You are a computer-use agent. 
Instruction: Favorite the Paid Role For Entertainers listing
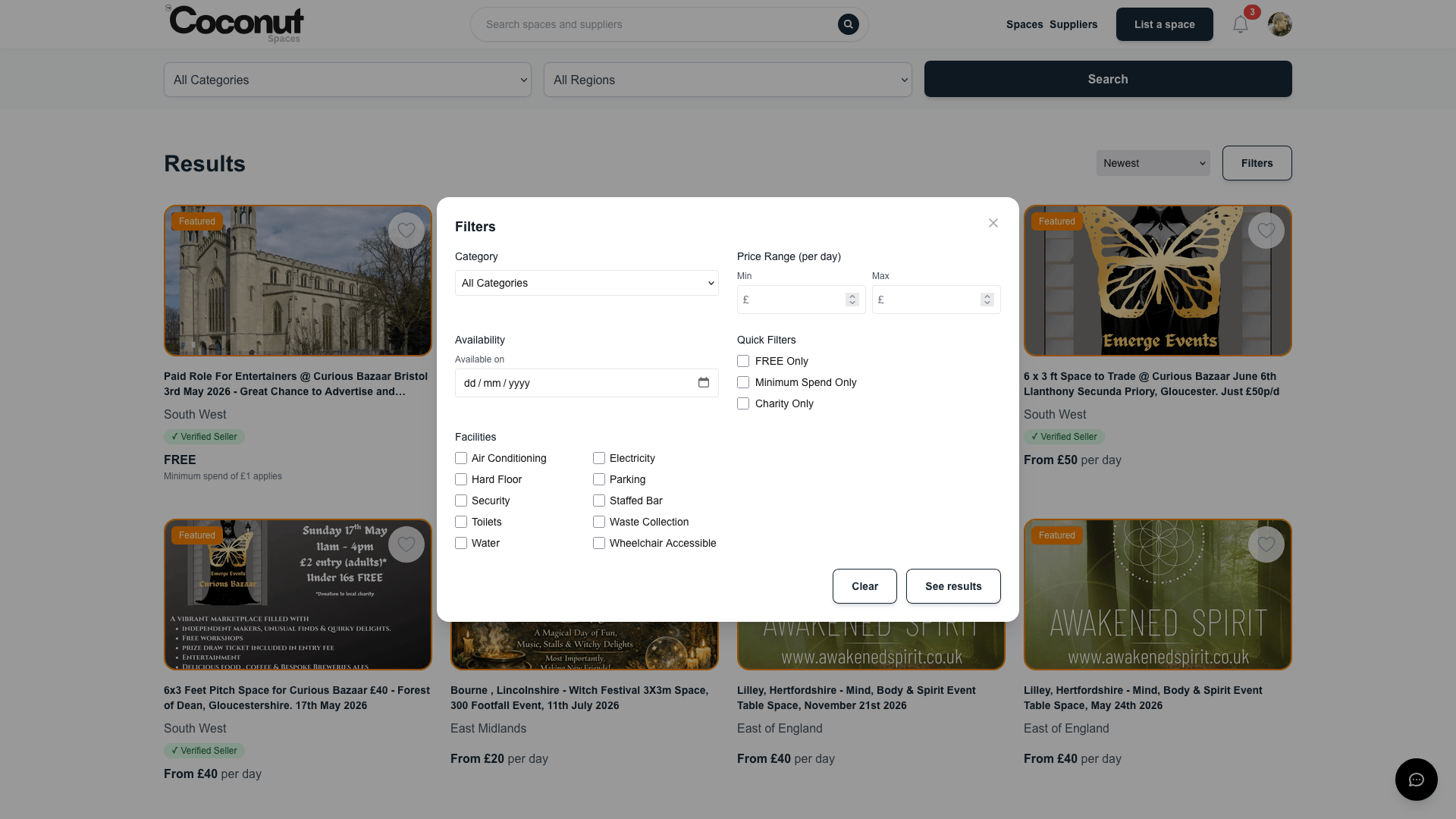[406, 231]
